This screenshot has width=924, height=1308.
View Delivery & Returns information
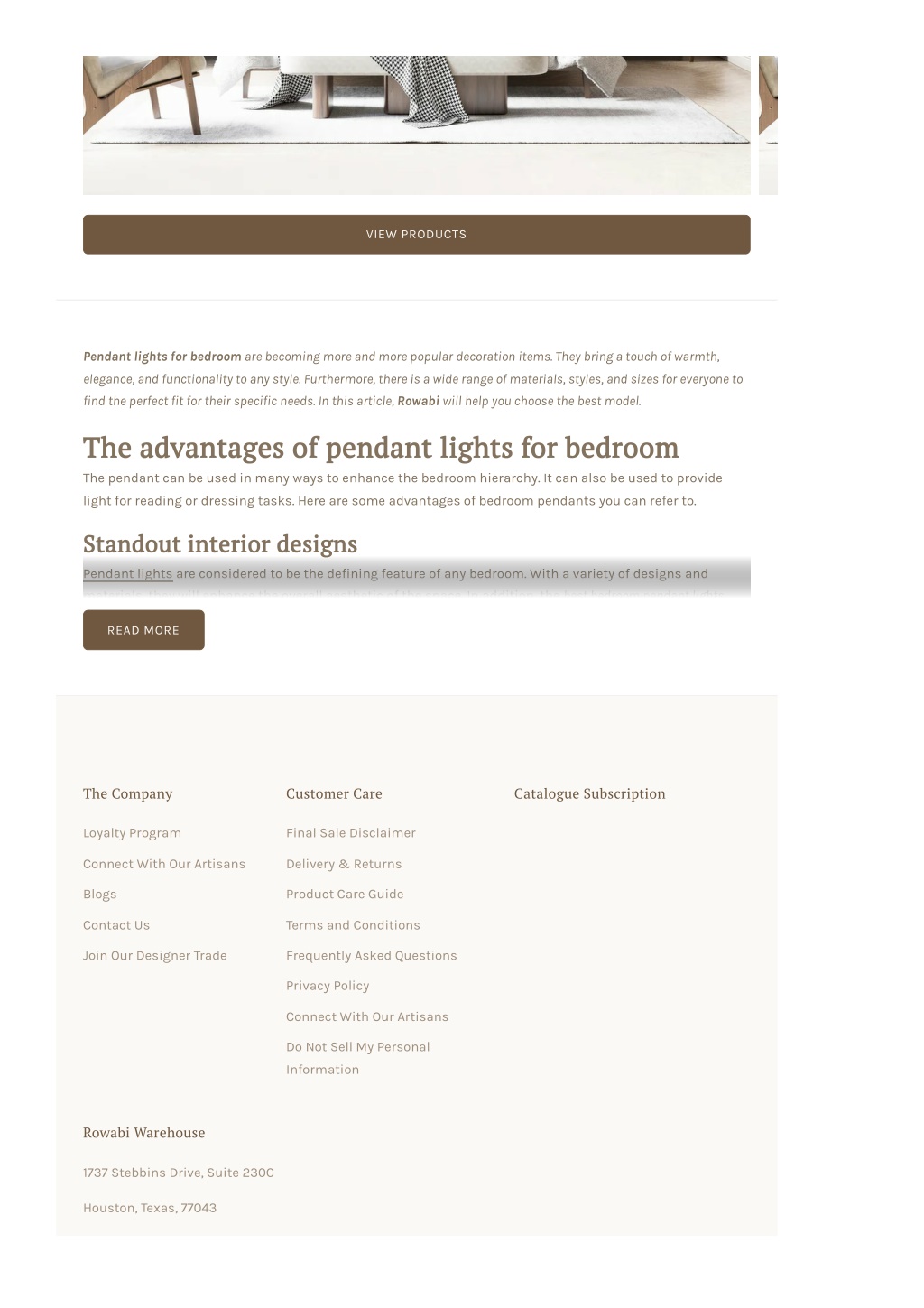pos(344,864)
